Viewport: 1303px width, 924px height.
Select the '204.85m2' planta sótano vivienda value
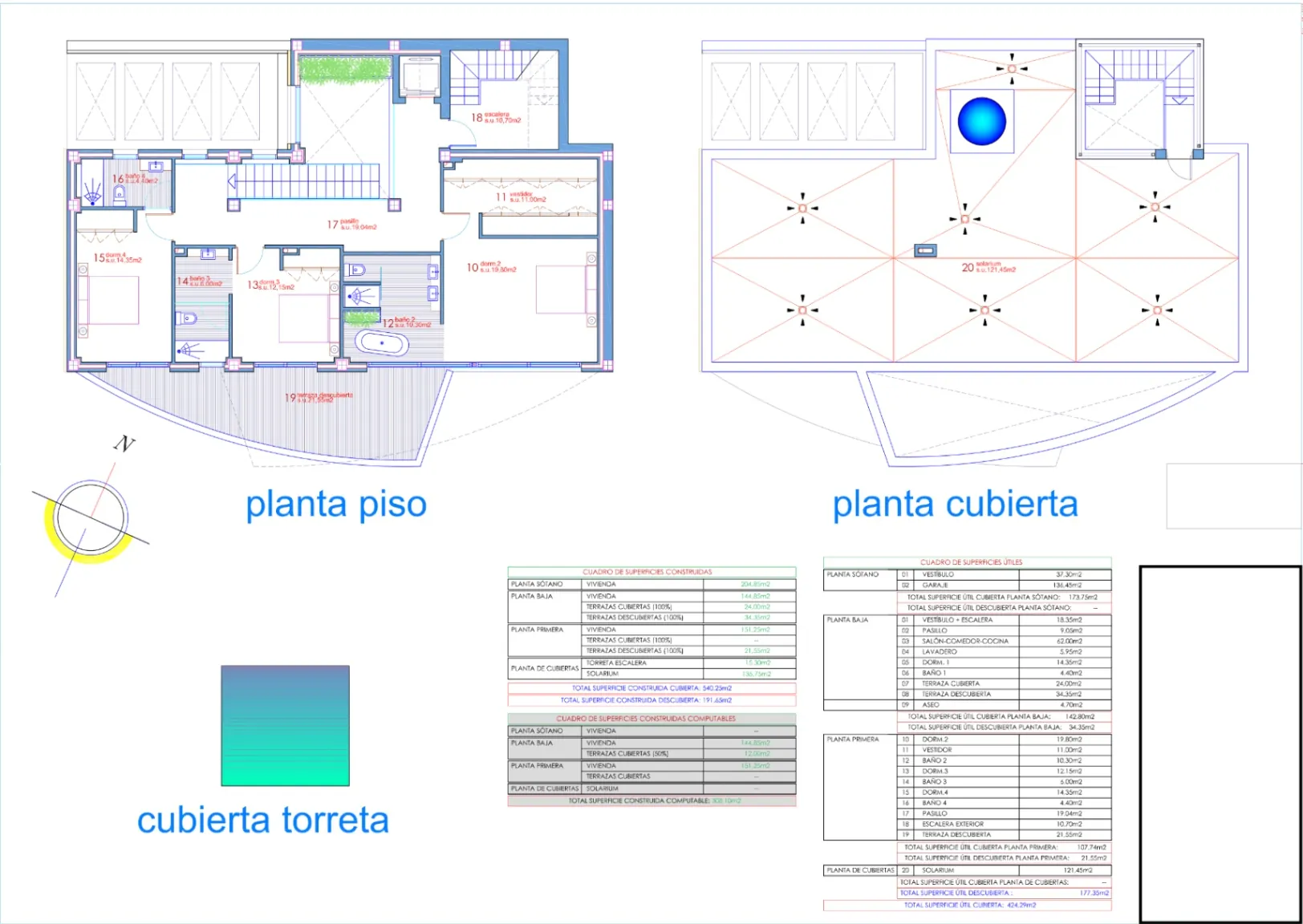tap(755, 585)
